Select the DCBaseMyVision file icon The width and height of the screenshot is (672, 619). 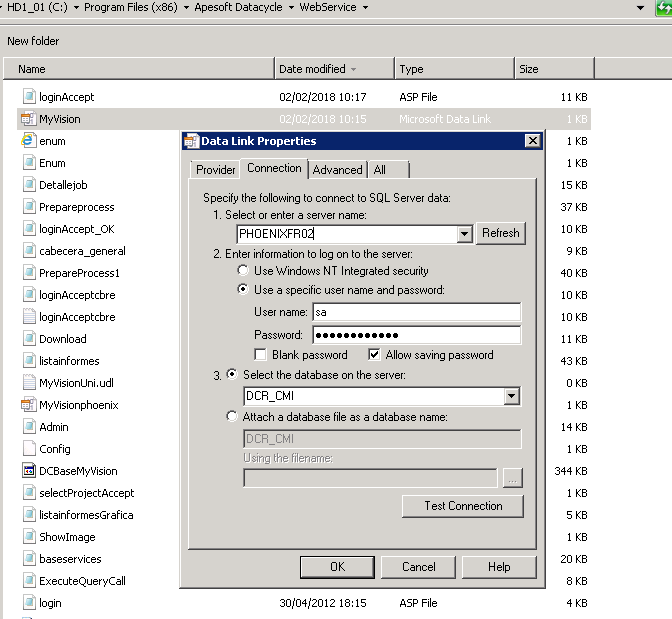[28, 471]
